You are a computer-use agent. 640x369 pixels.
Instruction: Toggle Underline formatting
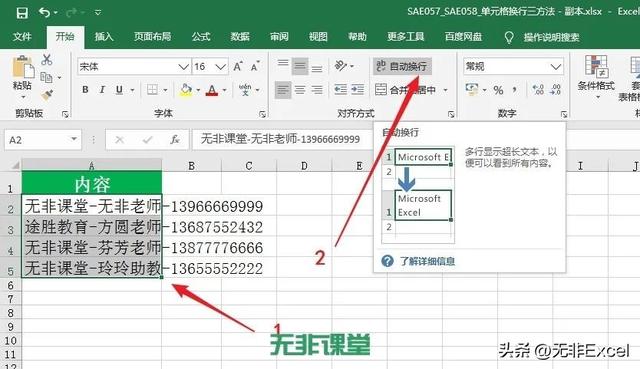pyautogui.click(x=119, y=90)
